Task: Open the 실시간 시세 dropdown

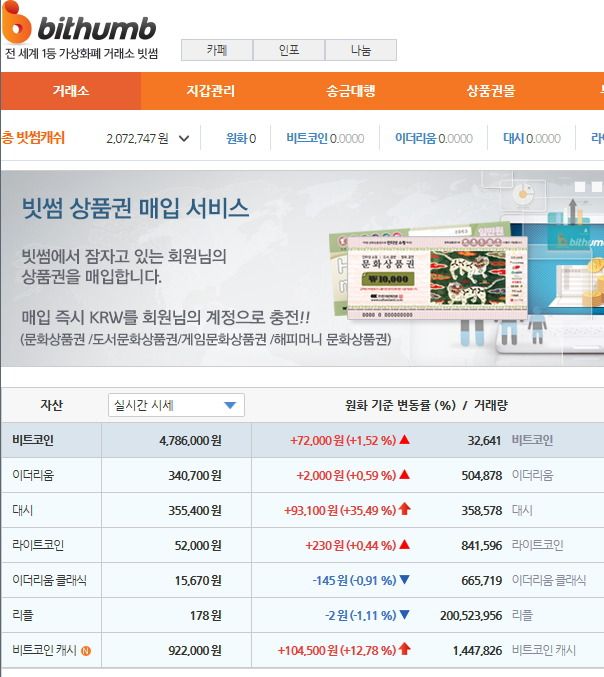Action: [176, 405]
